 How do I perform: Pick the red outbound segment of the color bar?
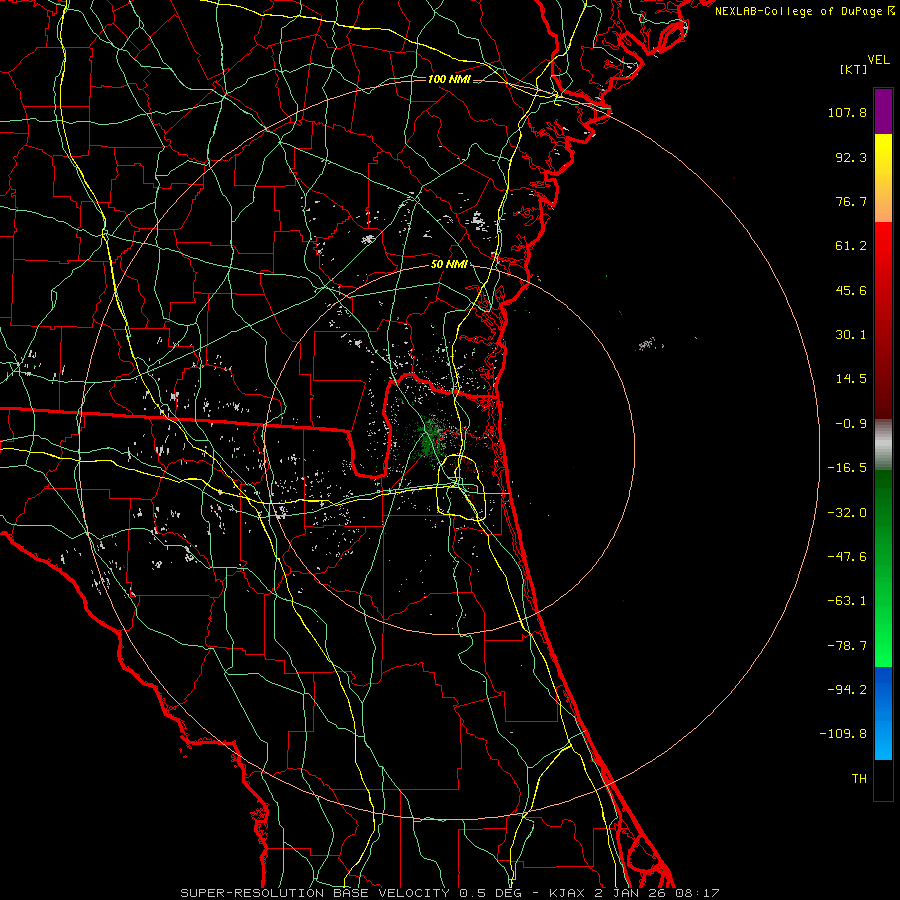coord(883,320)
